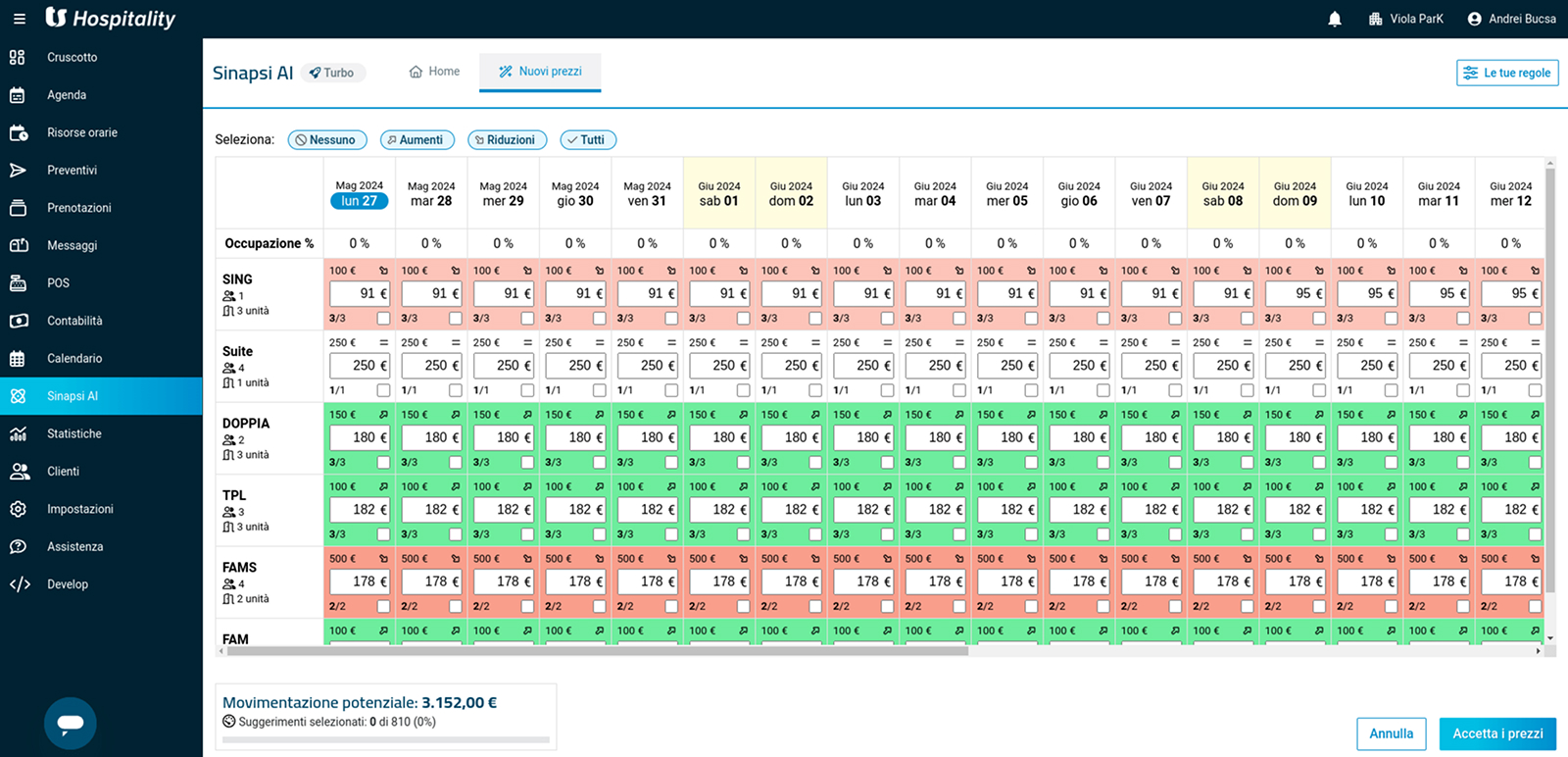Open the Agenda sidebar icon

[18, 95]
